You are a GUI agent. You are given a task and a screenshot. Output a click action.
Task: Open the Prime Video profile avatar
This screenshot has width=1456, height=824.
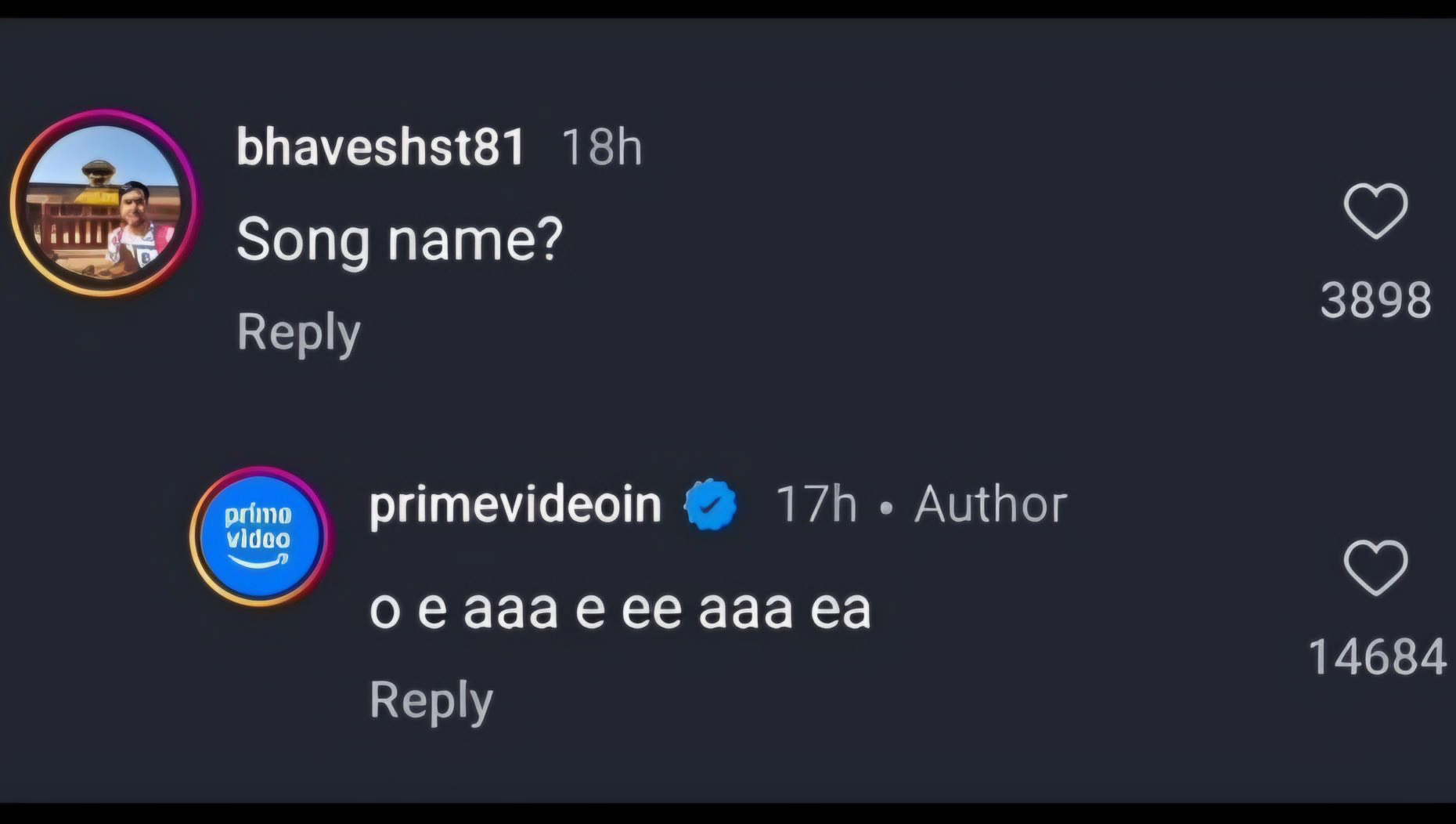tap(259, 537)
